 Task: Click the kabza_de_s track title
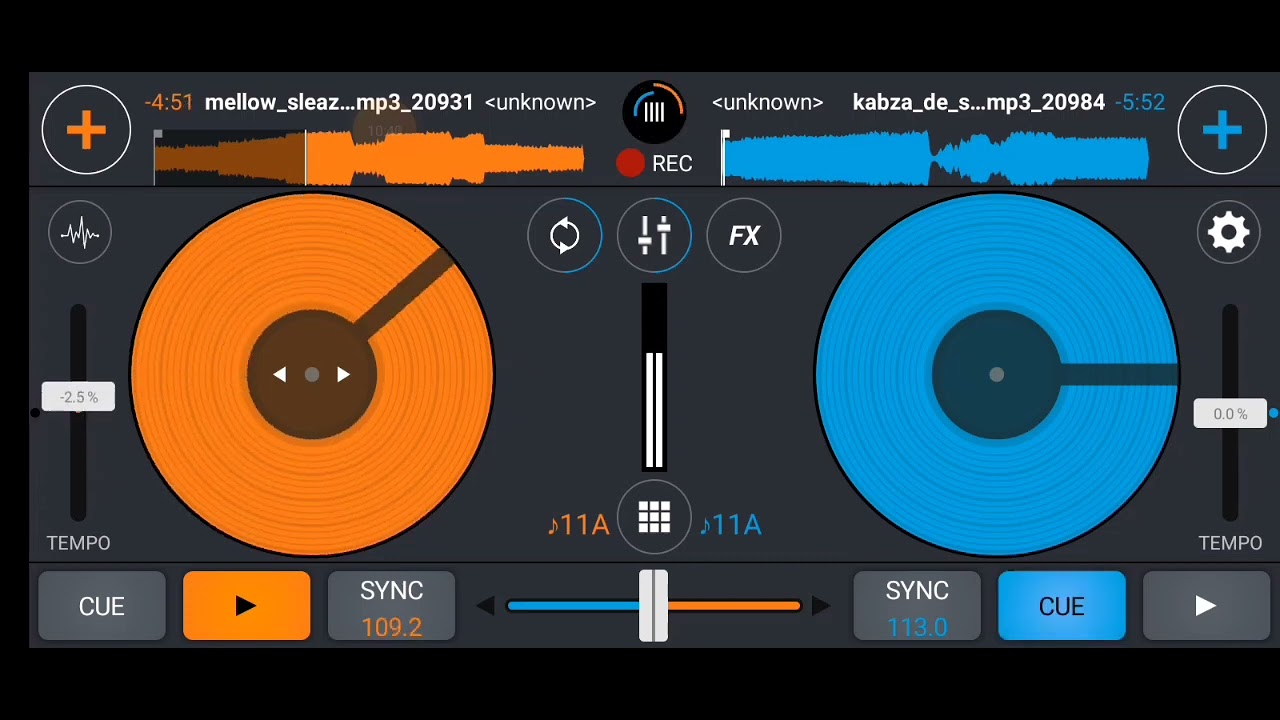[979, 103]
